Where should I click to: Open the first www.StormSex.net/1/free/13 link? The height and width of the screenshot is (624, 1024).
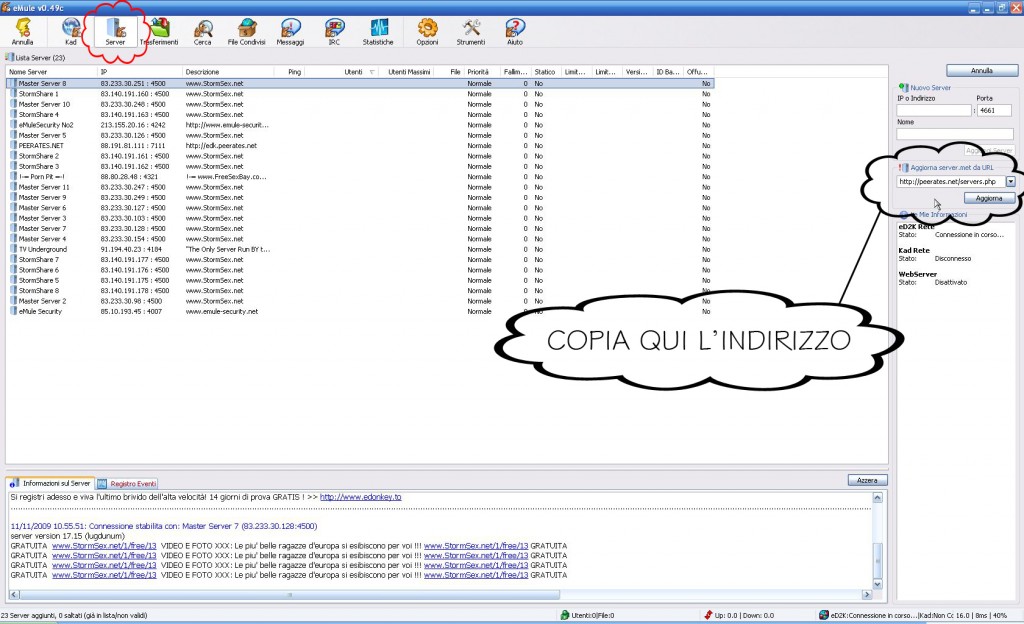(104, 546)
